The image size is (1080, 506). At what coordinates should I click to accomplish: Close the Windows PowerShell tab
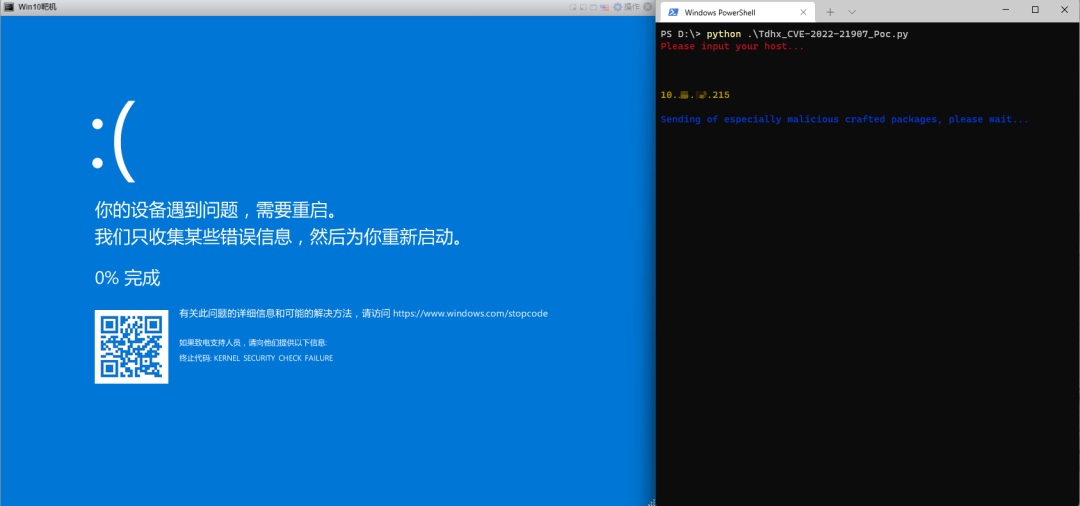tap(803, 12)
